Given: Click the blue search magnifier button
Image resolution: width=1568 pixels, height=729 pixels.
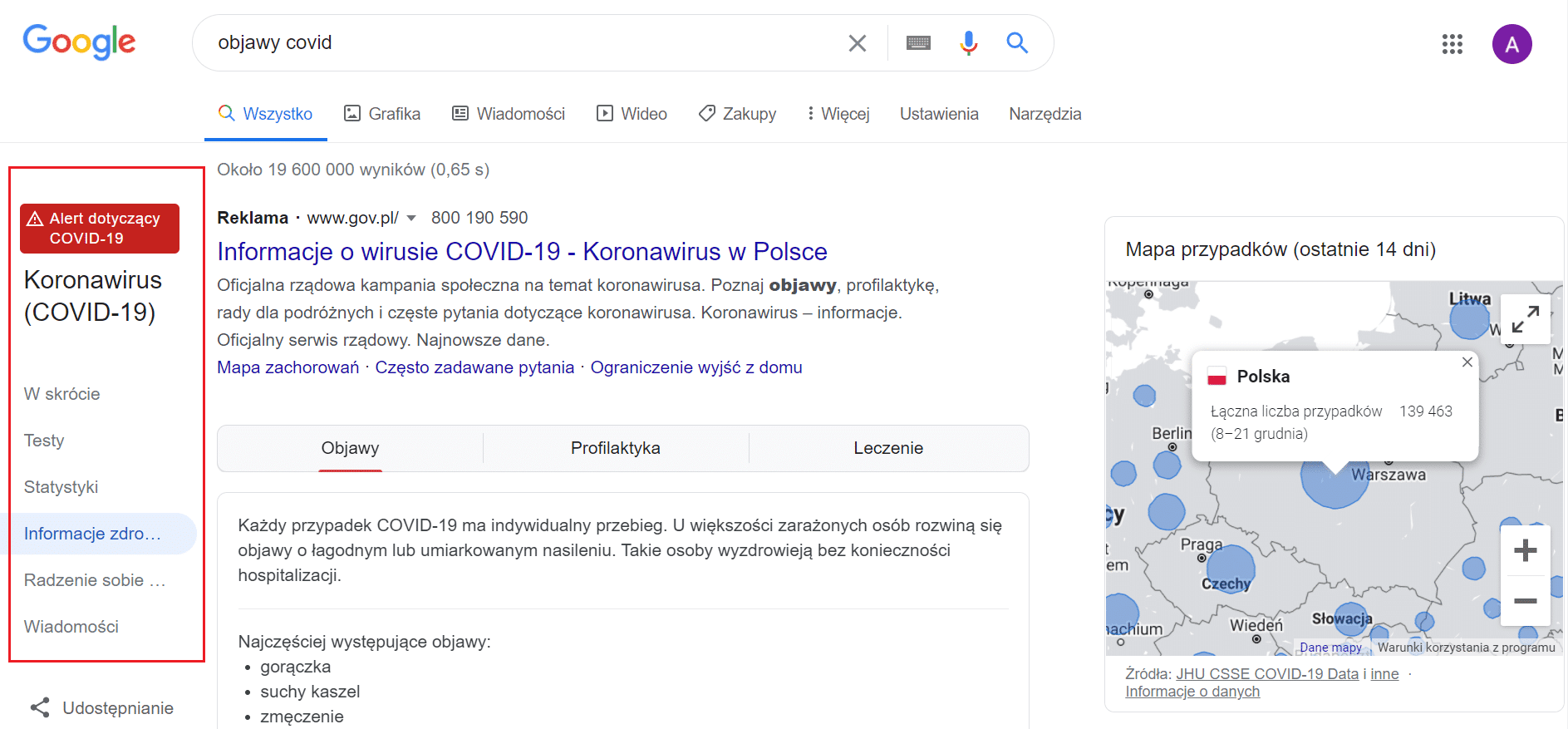Looking at the screenshot, I should [x=1017, y=42].
